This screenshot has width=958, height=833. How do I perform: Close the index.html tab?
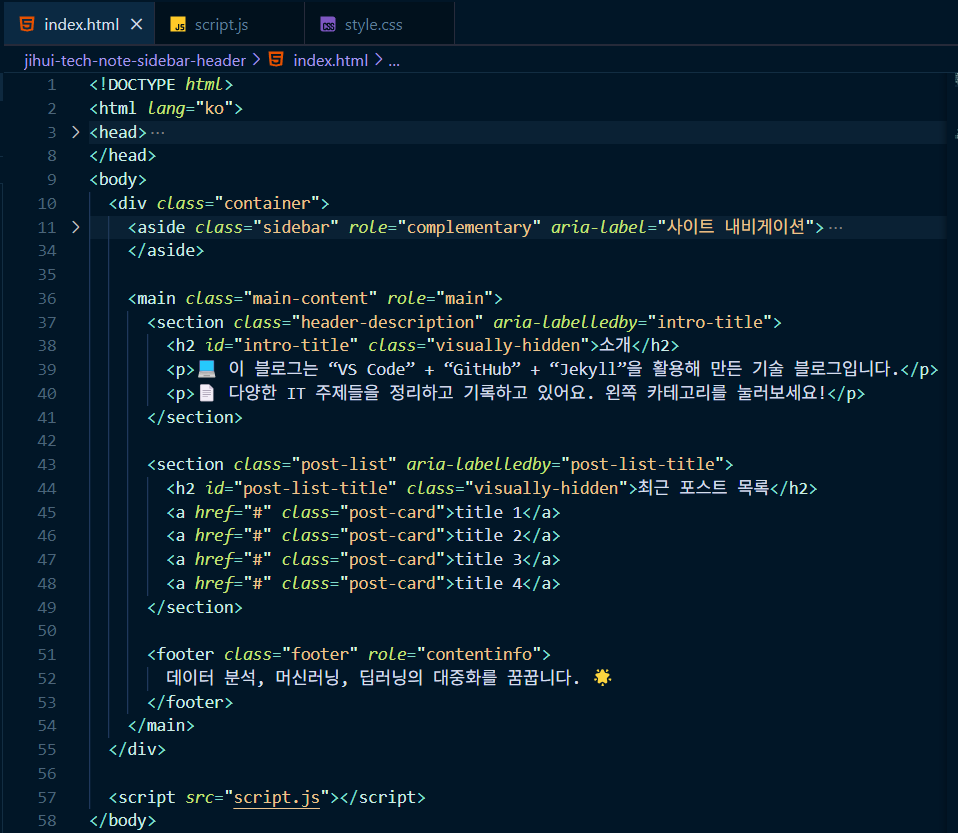136,24
